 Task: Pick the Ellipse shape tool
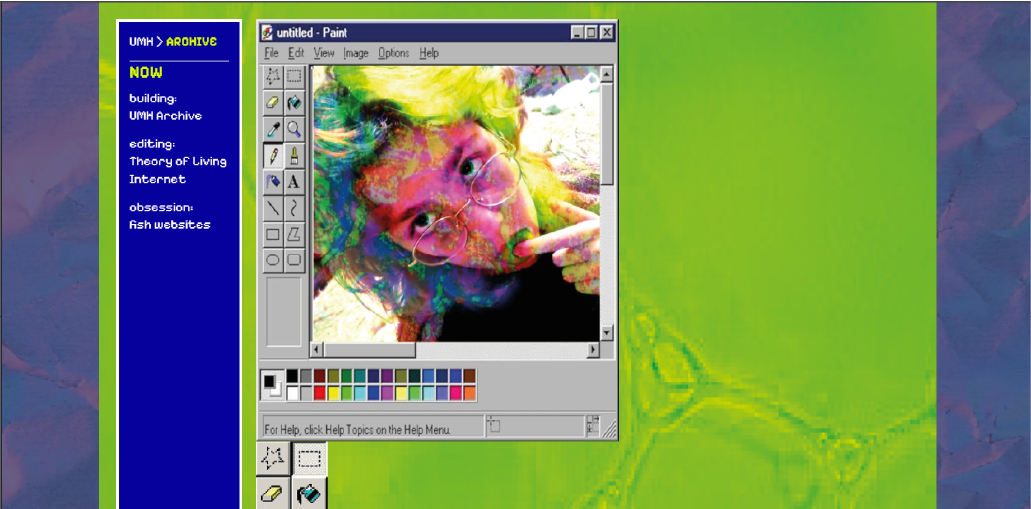pyautogui.click(x=274, y=260)
